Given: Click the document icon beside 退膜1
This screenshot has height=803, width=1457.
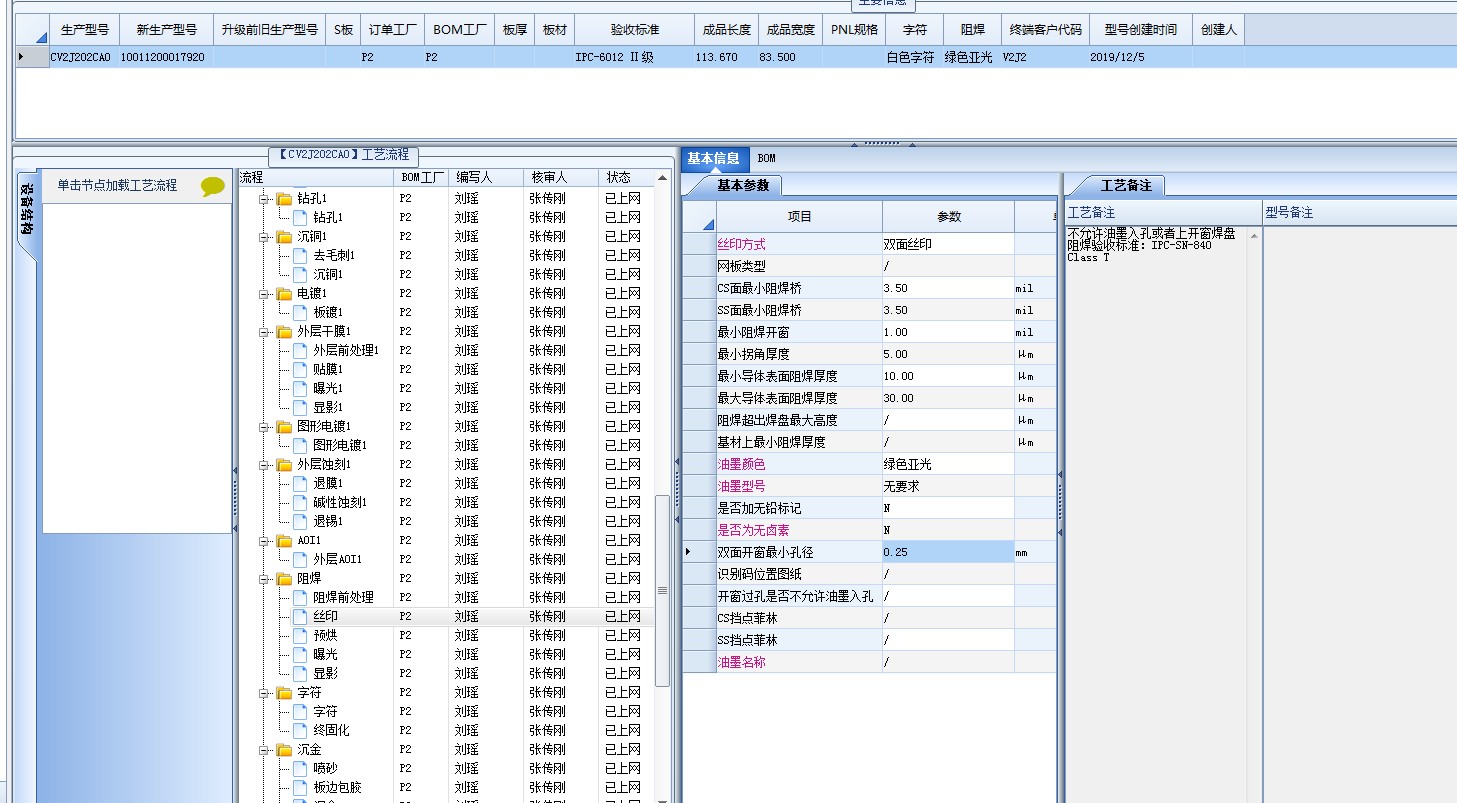Looking at the screenshot, I should point(300,484).
